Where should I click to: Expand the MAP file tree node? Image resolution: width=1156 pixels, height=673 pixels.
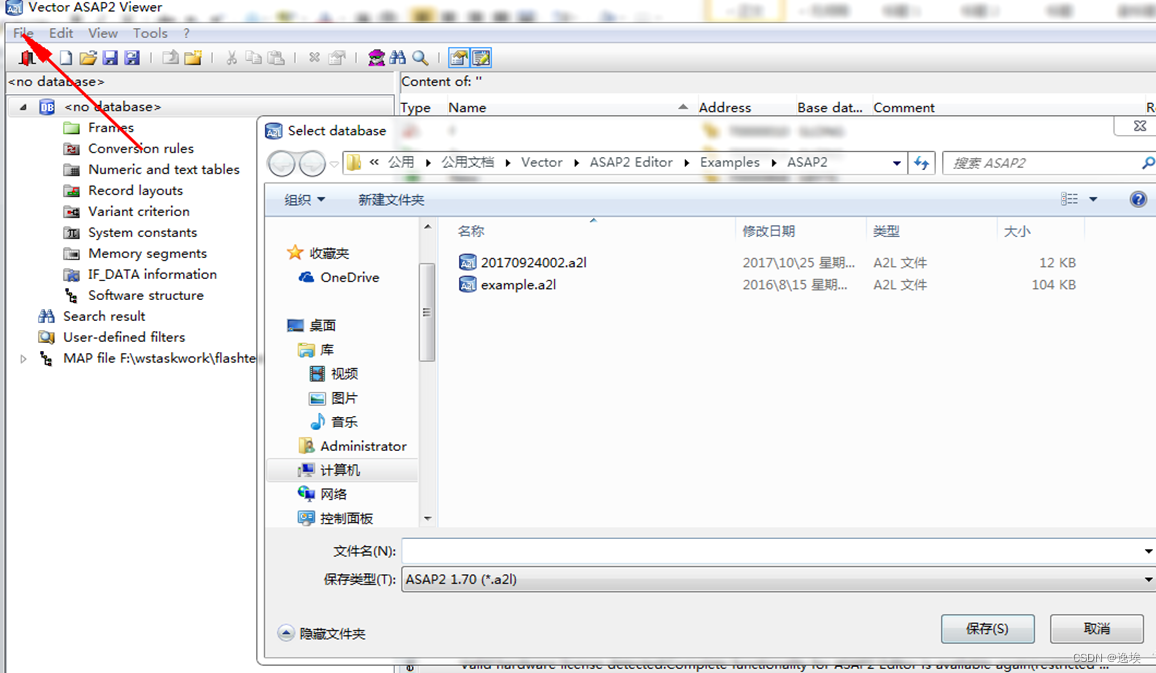point(23,359)
